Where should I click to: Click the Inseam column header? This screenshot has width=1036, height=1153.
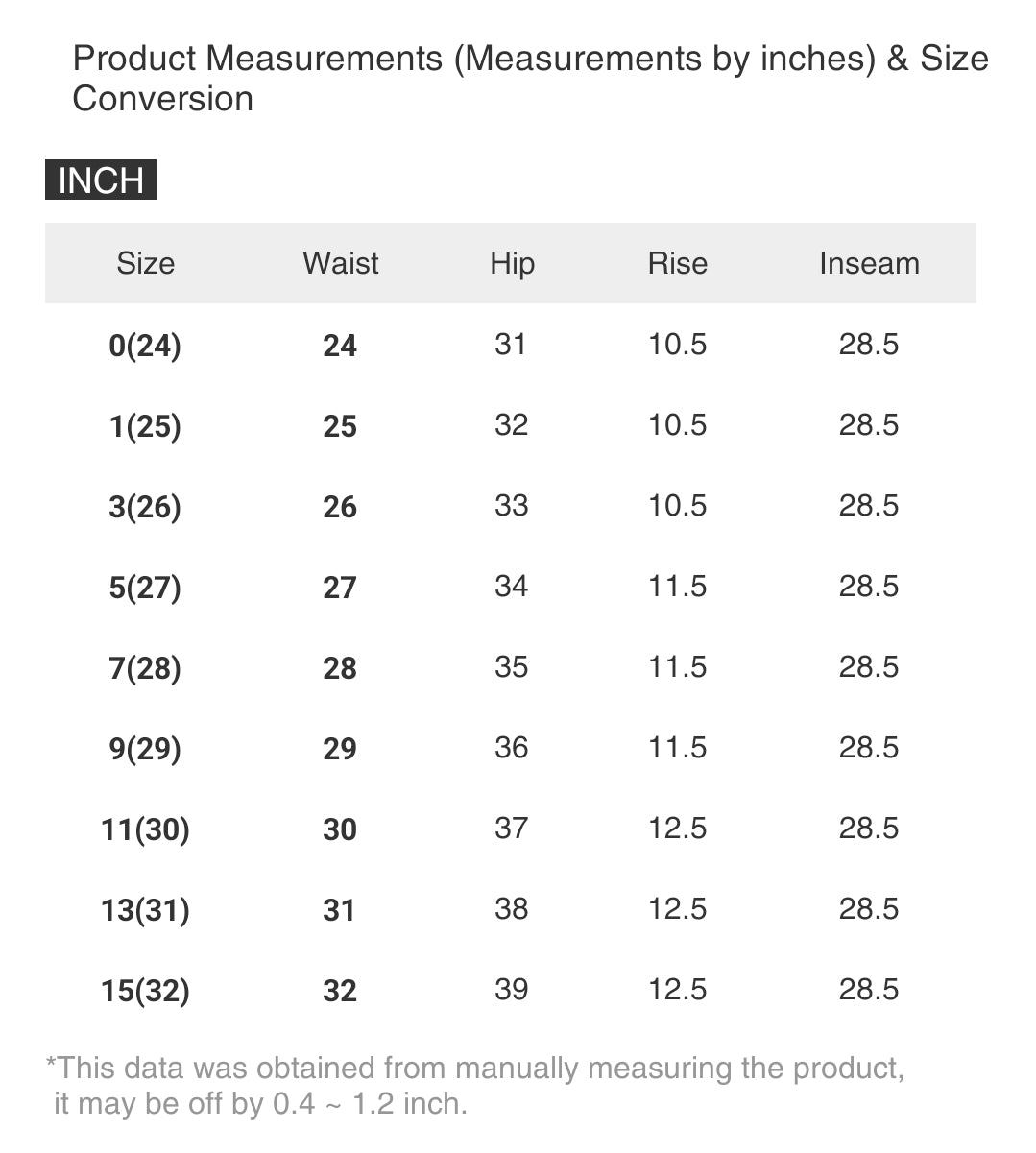[869, 263]
